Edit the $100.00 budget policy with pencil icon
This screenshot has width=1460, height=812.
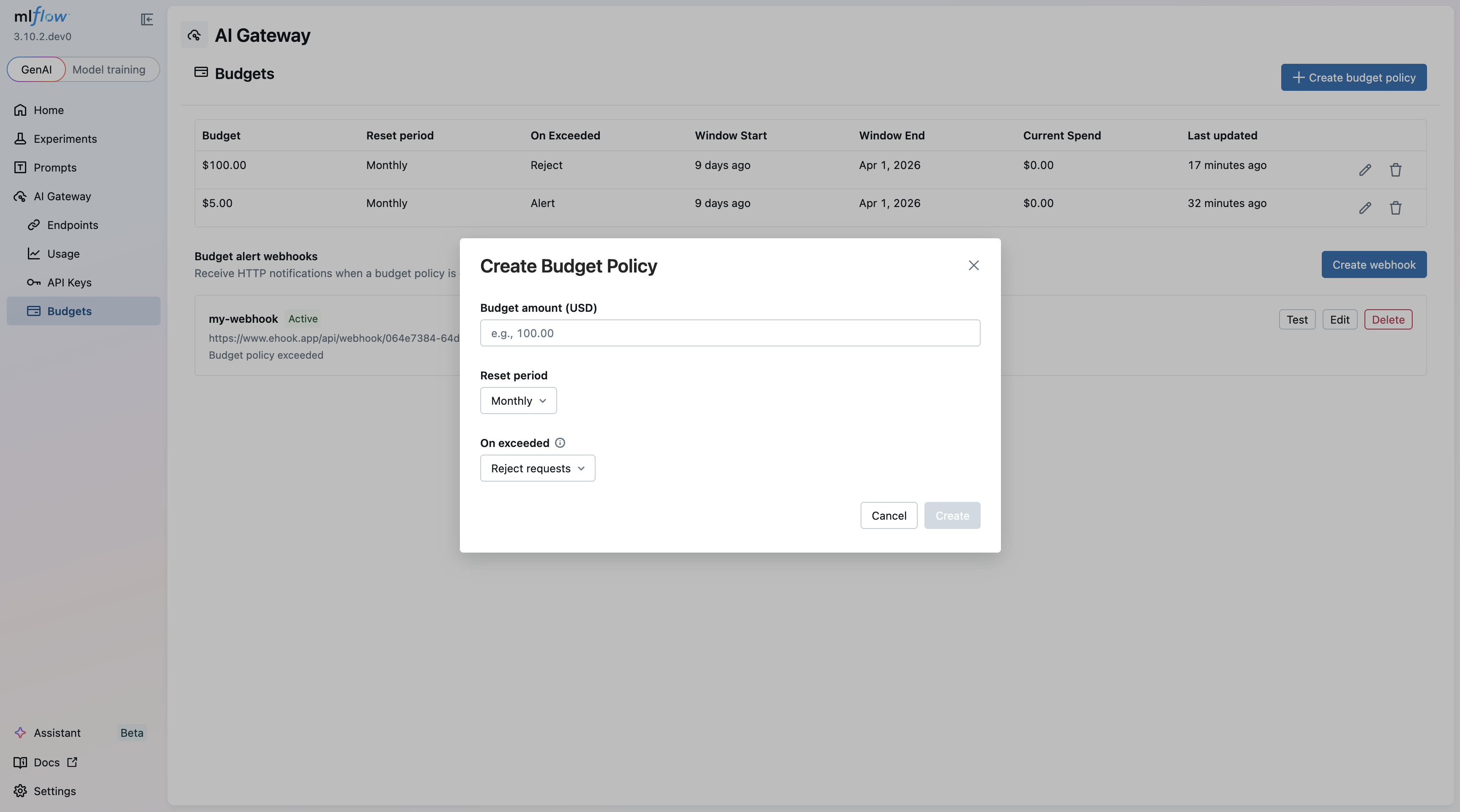(x=1365, y=169)
